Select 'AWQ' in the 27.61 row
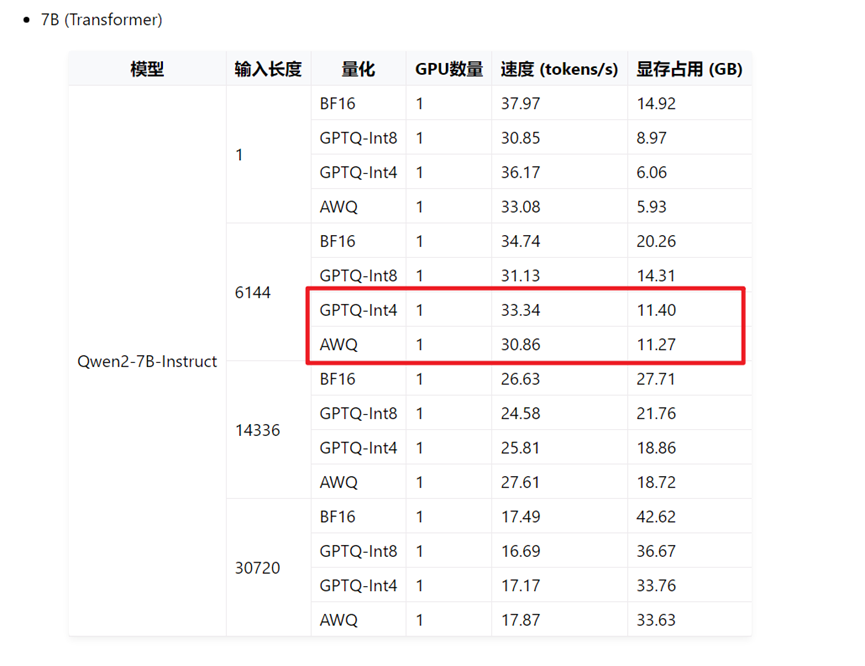The width and height of the screenshot is (865, 666). click(x=338, y=482)
